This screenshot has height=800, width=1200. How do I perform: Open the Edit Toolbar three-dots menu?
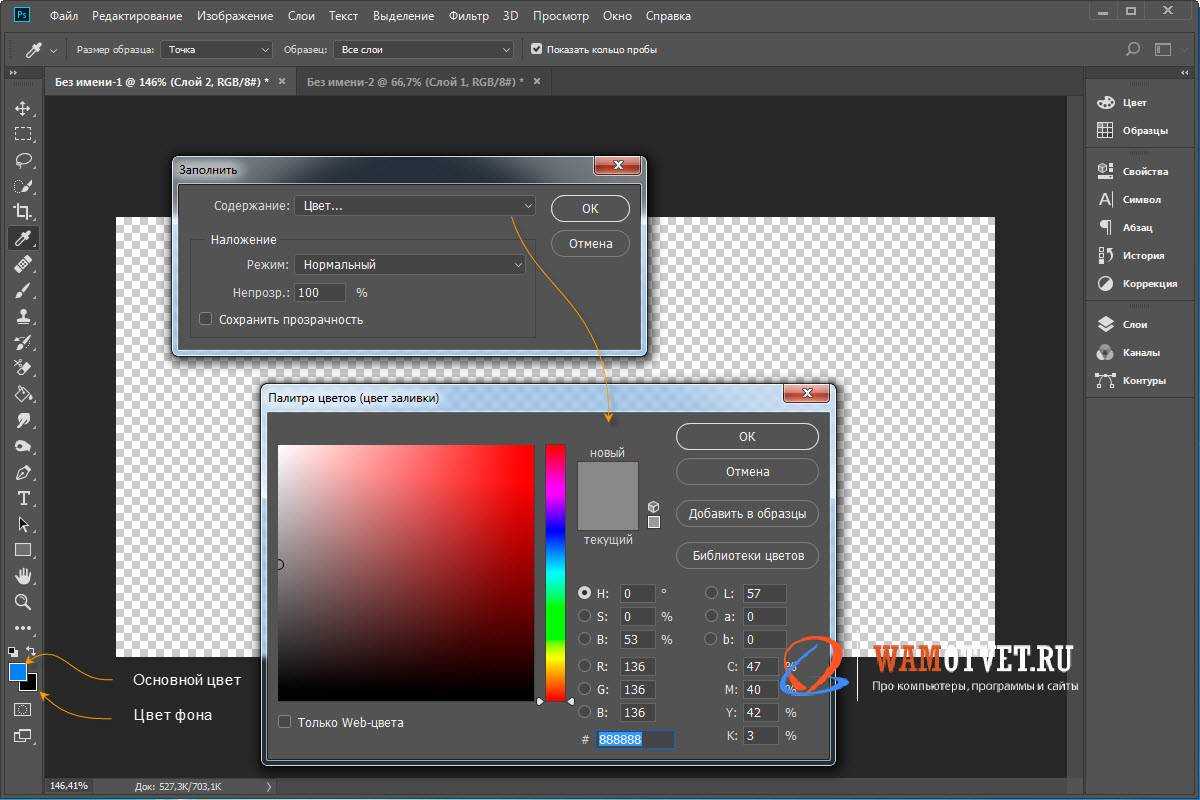[x=22, y=628]
